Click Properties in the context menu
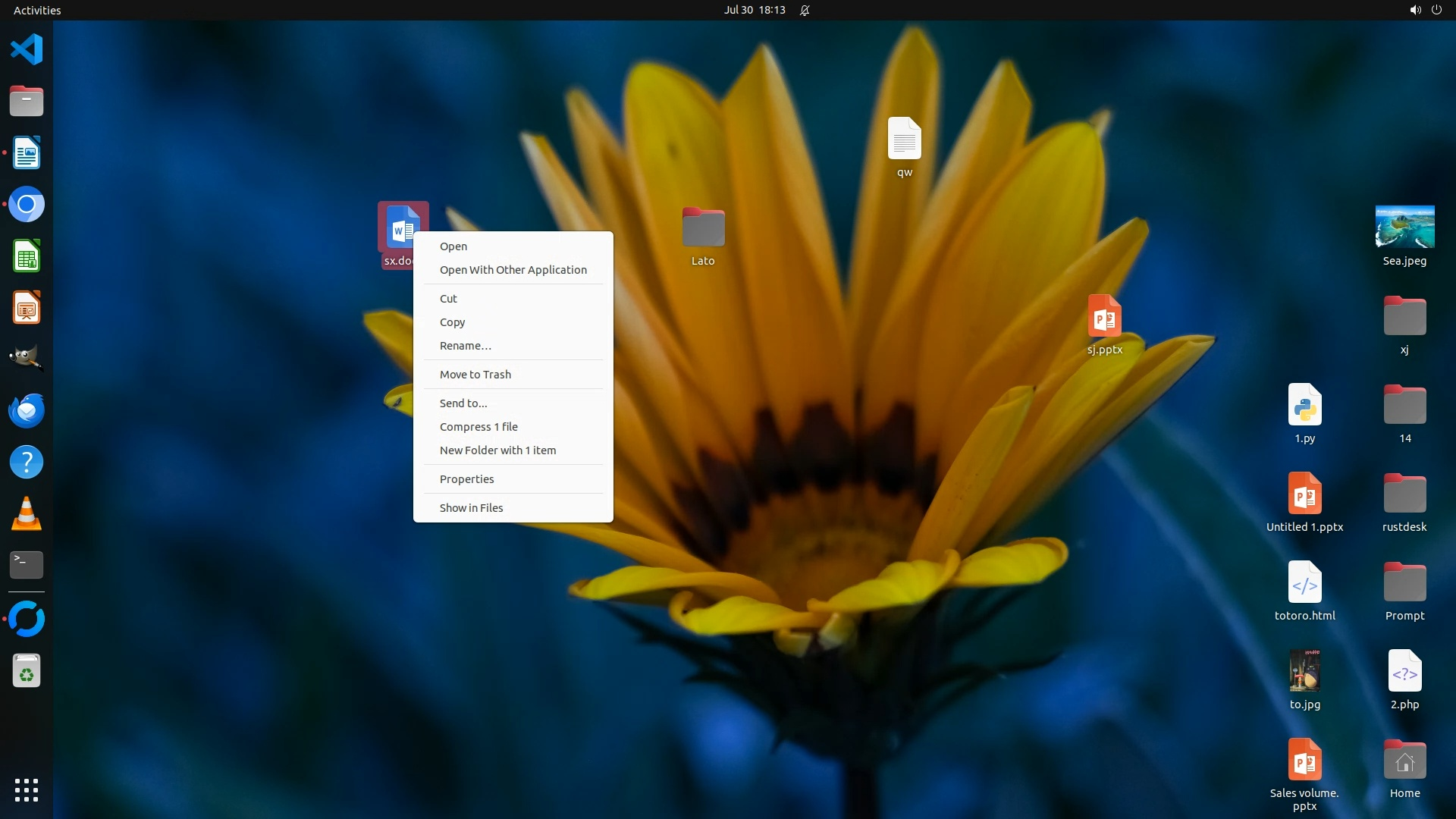 467,479
